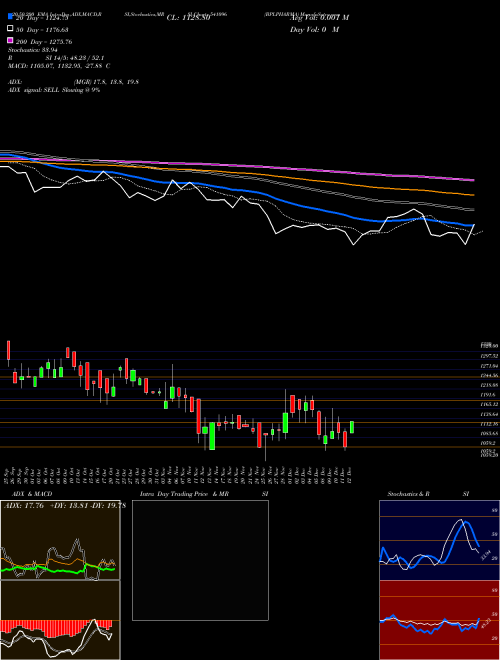Click the ADX line chart panel
The image size is (500, 660).
60,540
